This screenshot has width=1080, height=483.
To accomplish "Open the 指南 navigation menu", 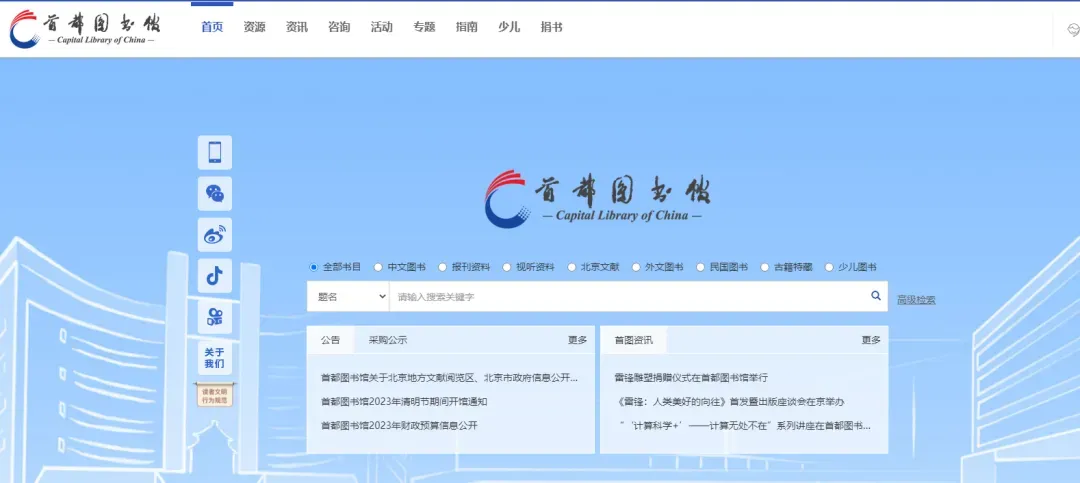I will pos(466,27).
